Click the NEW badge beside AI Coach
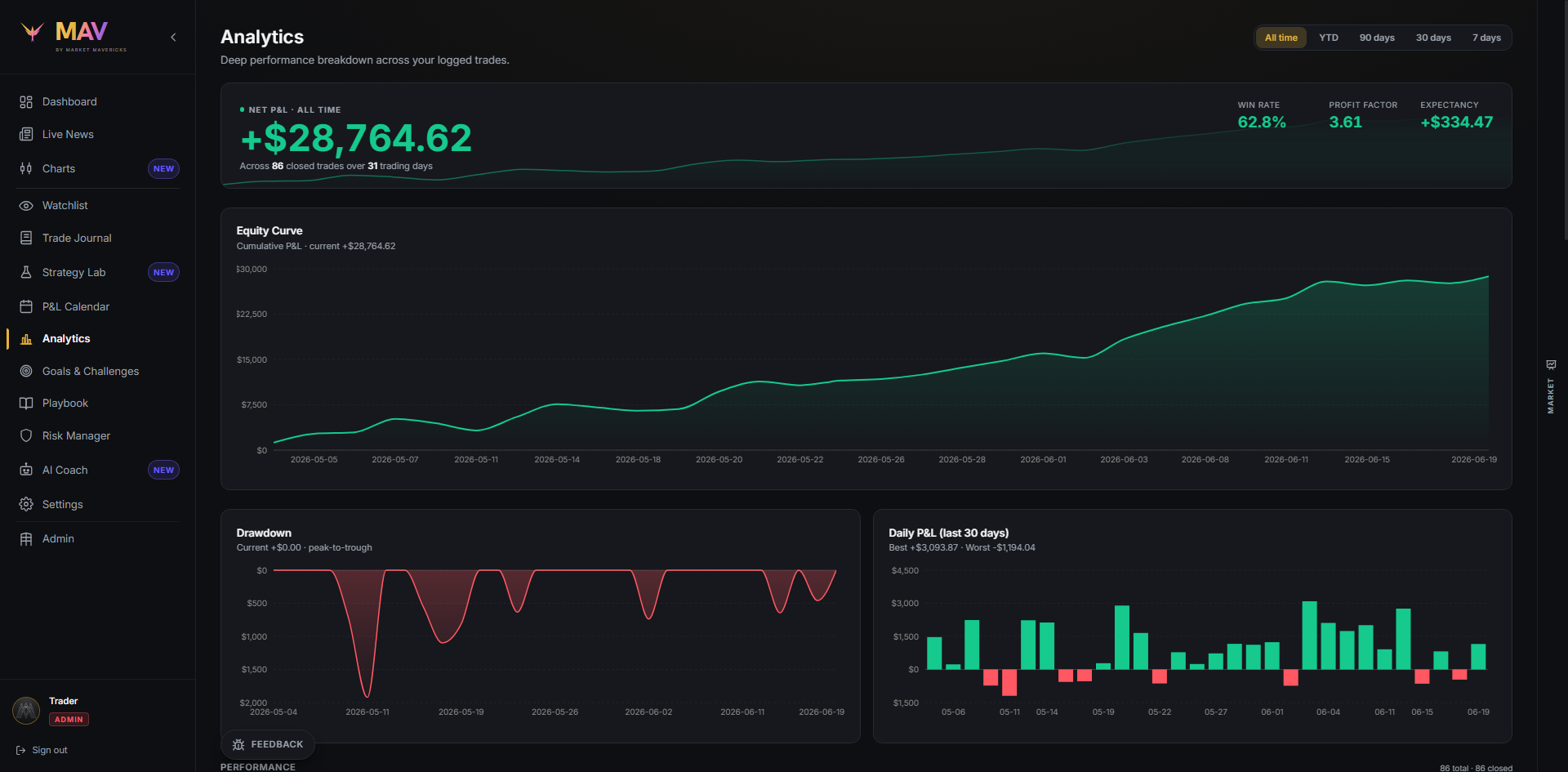Screen dimensions: 1568x772 click(163, 470)
